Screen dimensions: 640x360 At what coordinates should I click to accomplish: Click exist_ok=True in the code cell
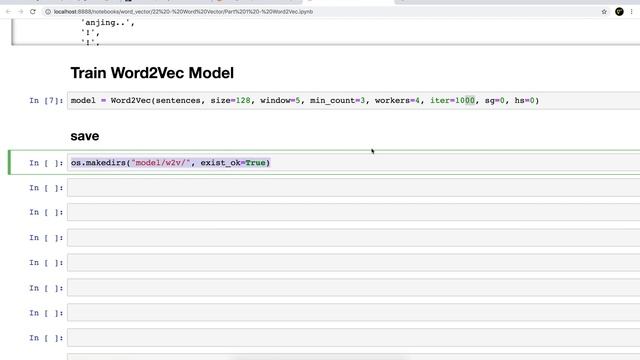click(x=233, y=162)
